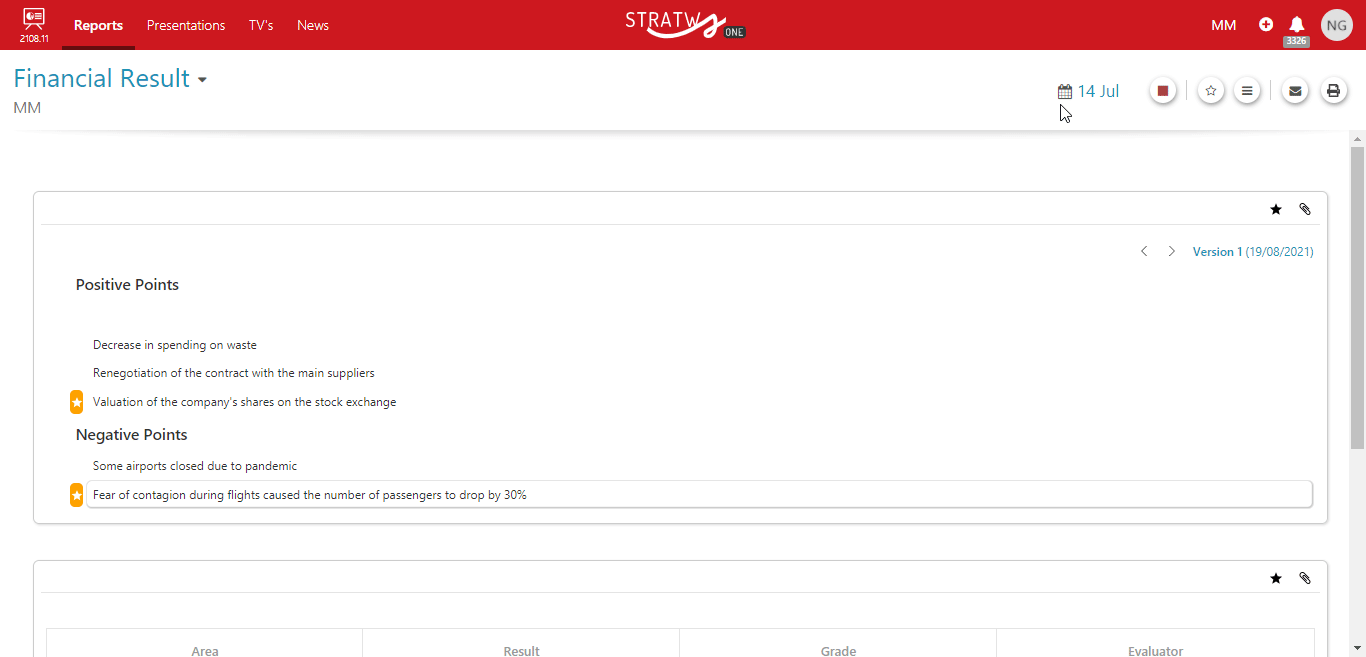Click the calendar icon beside 14 Jul
This screenshot has height=657, width=1366.
[x=1065, y=92]
